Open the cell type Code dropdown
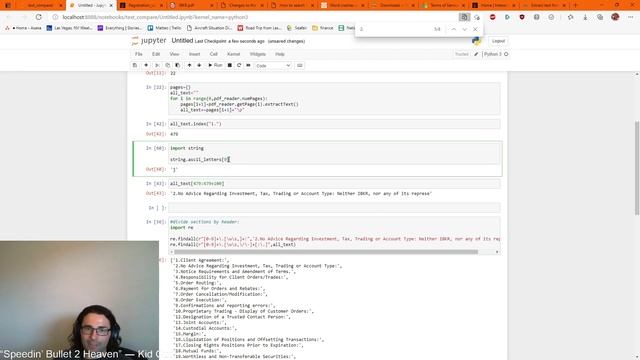Viewport: 640px width, 360px height. click(273, 65)
